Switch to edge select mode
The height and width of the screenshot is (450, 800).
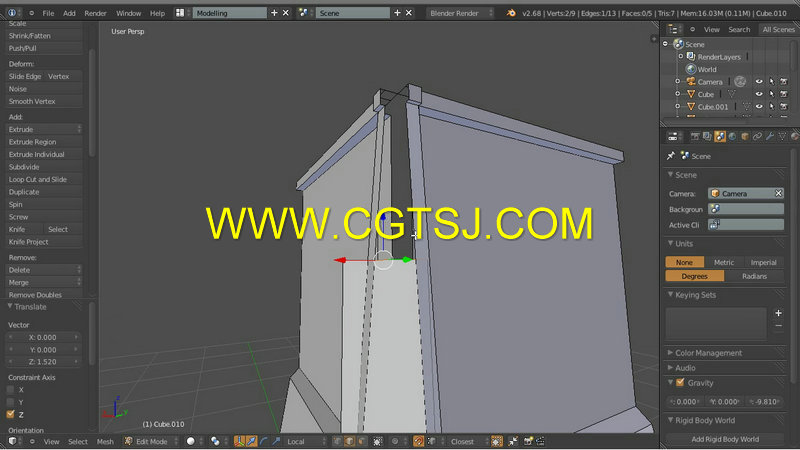(349, 441)
